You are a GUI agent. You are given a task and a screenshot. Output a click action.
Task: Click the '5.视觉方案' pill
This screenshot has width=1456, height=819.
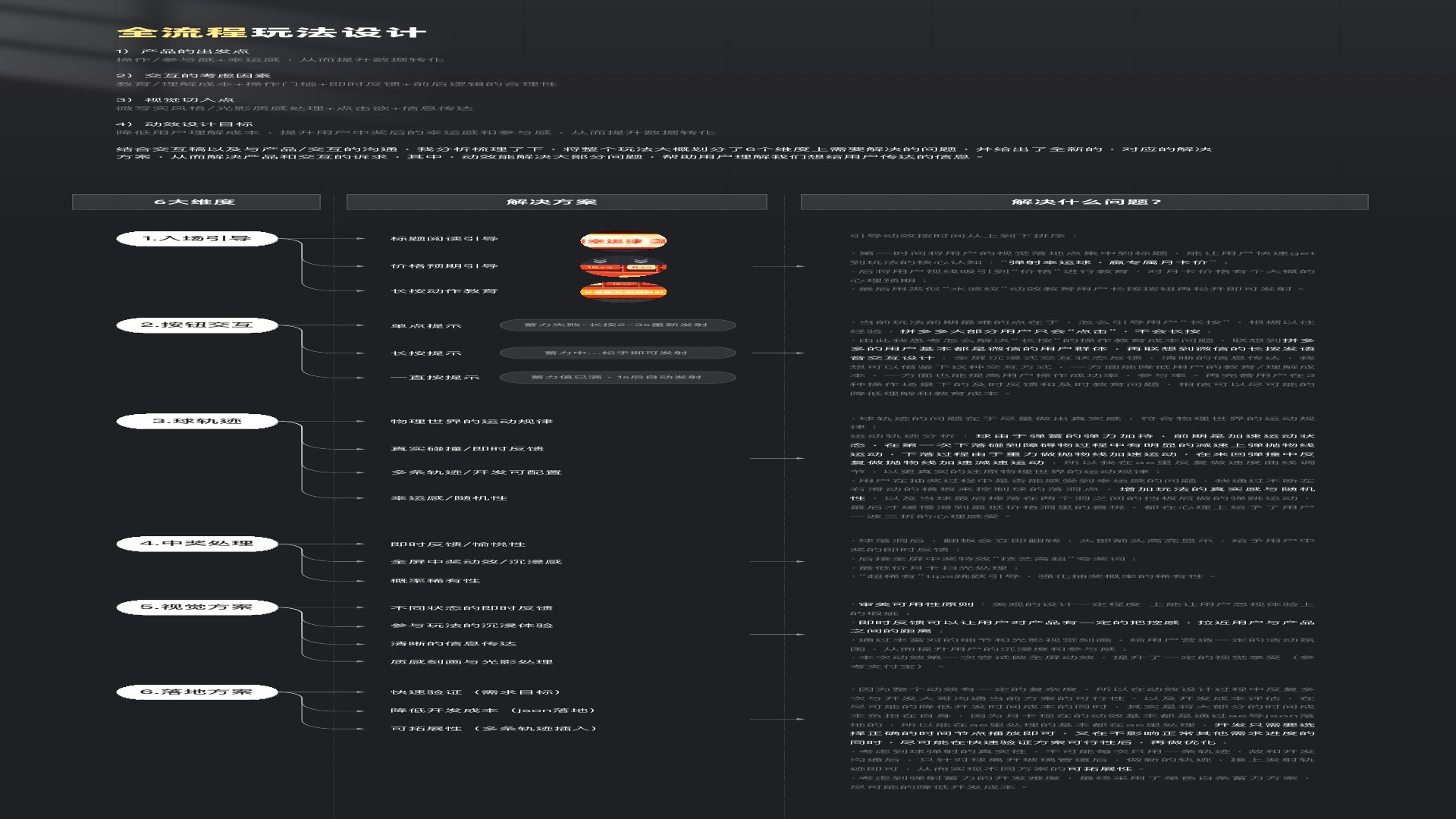pyautogui.click(x=197, y=607)
